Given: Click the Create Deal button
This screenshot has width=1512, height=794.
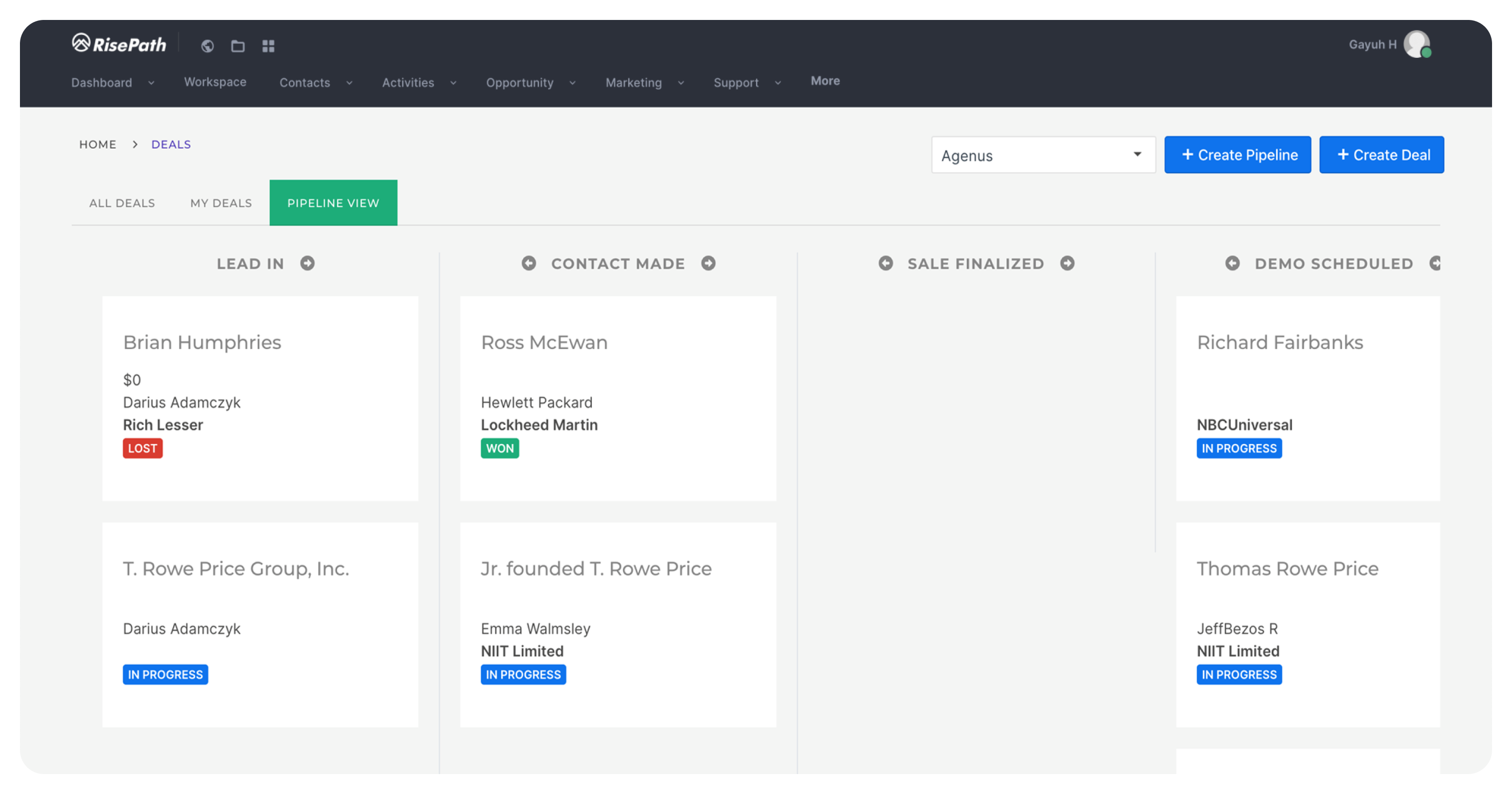Looking at the screenshot, I should (1382, 155).
